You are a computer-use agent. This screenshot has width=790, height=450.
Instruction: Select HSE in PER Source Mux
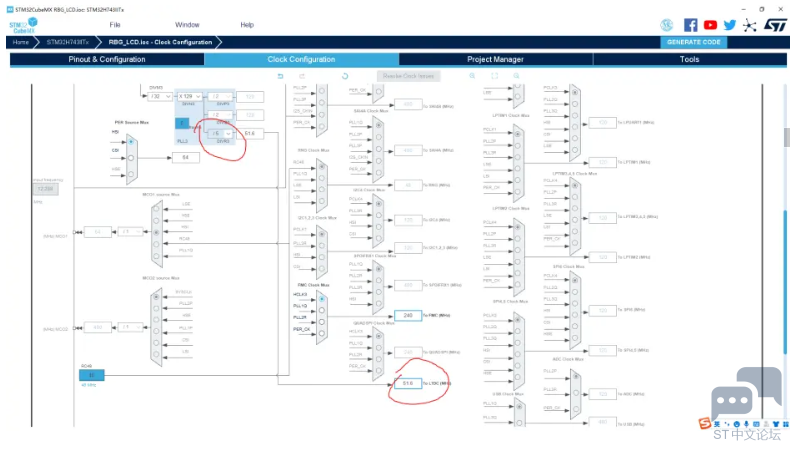131,174
